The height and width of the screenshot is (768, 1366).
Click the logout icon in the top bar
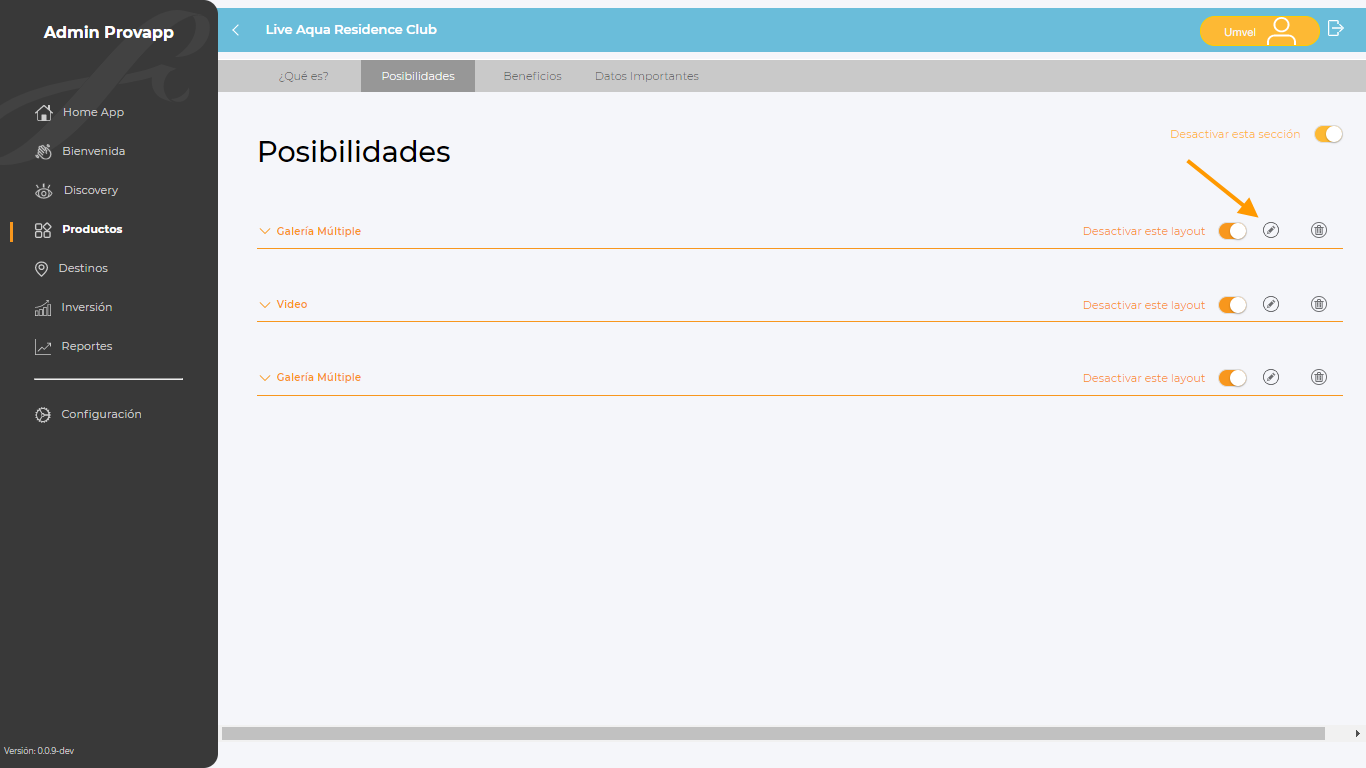pos(1335,29)
